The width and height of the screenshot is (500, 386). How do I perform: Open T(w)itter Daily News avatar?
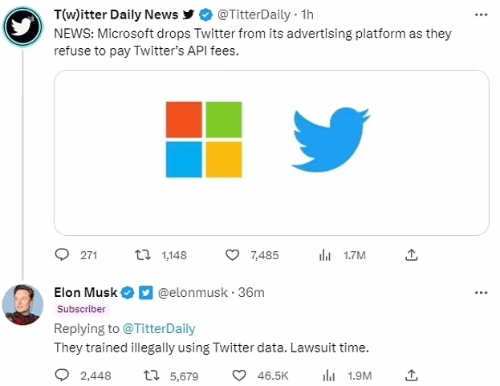(23, 26)
